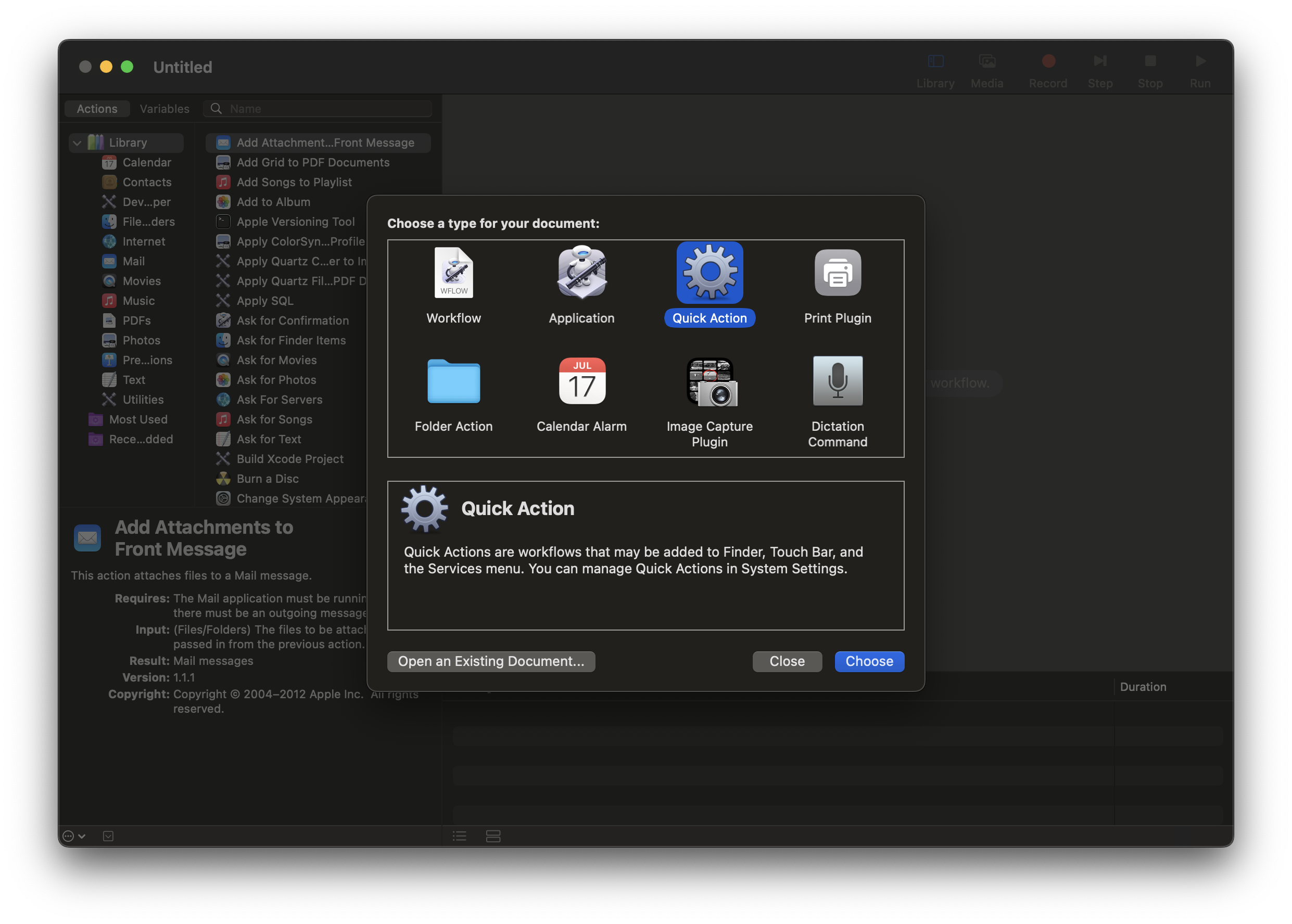Viewport: 1292px width, 924px height.
Task: Click Open an Existing Document button
Action: click(x=491, y=661)
